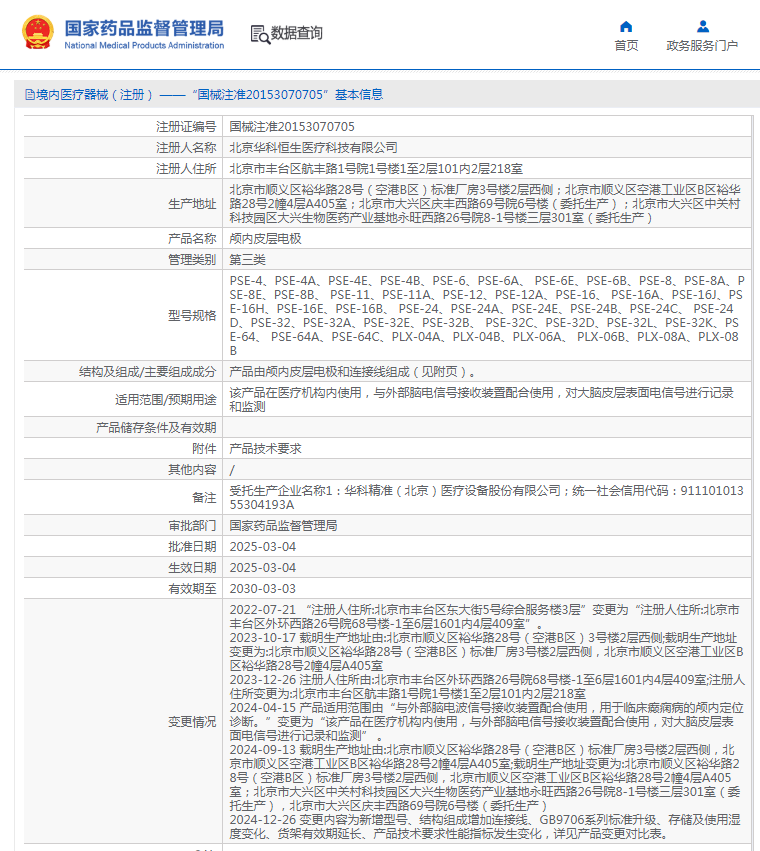Click the slash value in 其他内容 row
760x851 pixels.
coord(232,470)
